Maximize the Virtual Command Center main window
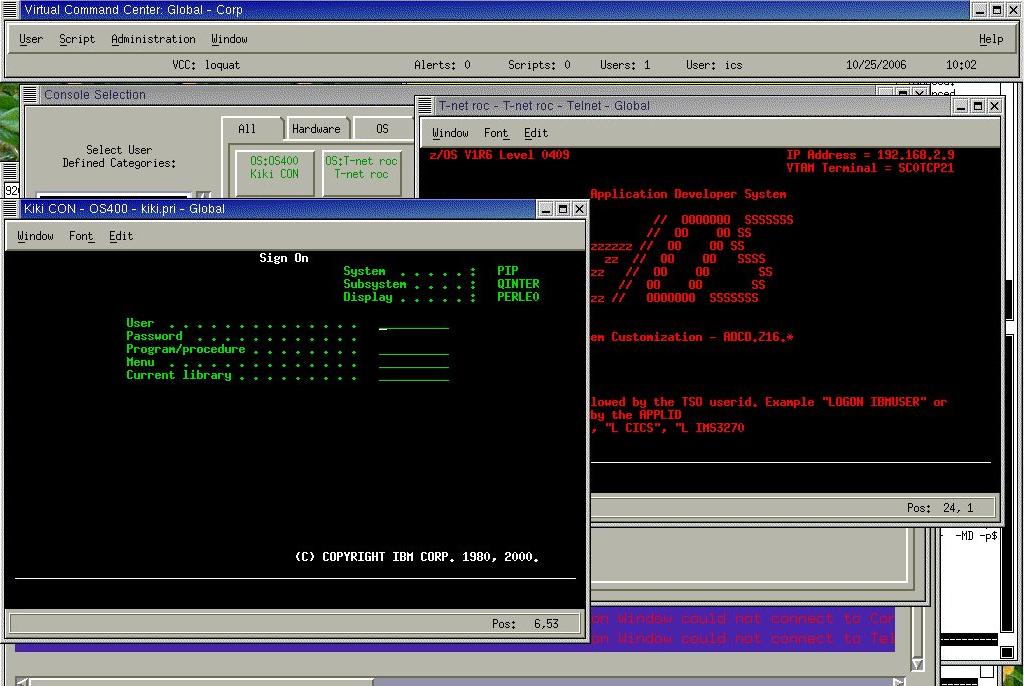Image resolution: width=1024 pixels, height=686 pixels. [x=997, y=10]
